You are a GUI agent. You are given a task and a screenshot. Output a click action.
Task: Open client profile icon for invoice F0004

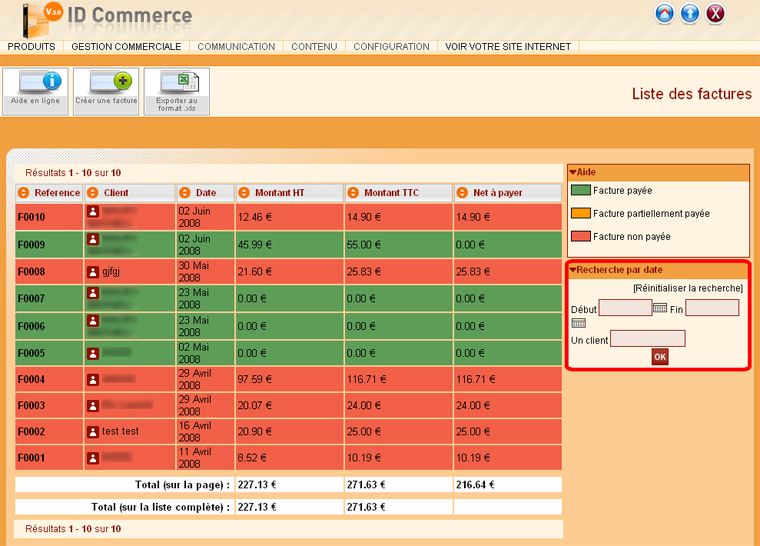tap(93, 380)
